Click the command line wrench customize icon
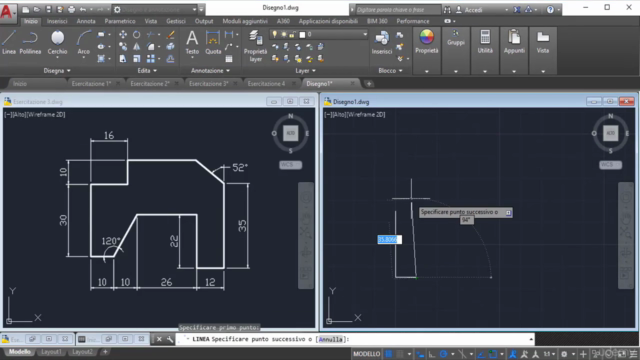This screenshot has width=640, height=360. click(170, 339)
